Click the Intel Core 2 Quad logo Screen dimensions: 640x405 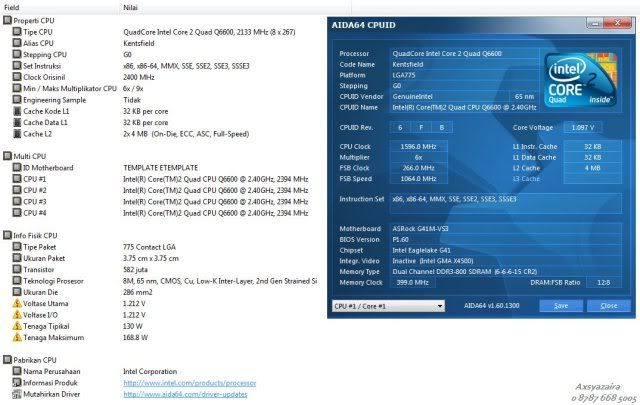coord(580,80)
